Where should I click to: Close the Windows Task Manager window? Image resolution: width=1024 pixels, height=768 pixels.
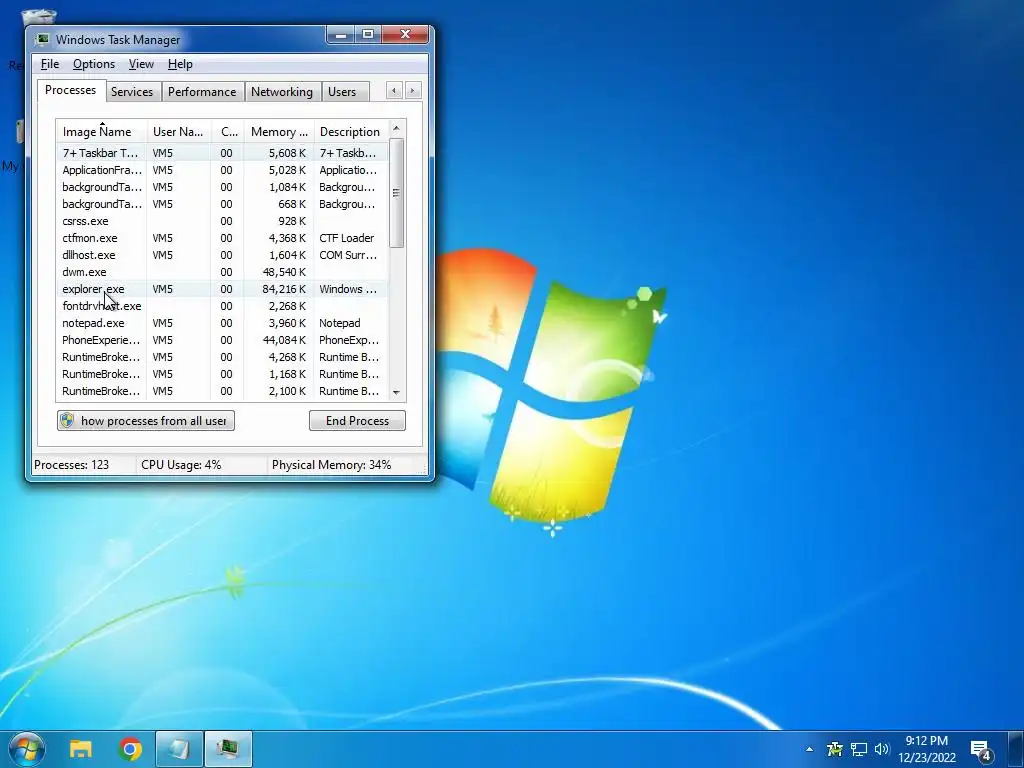point(405,35)
